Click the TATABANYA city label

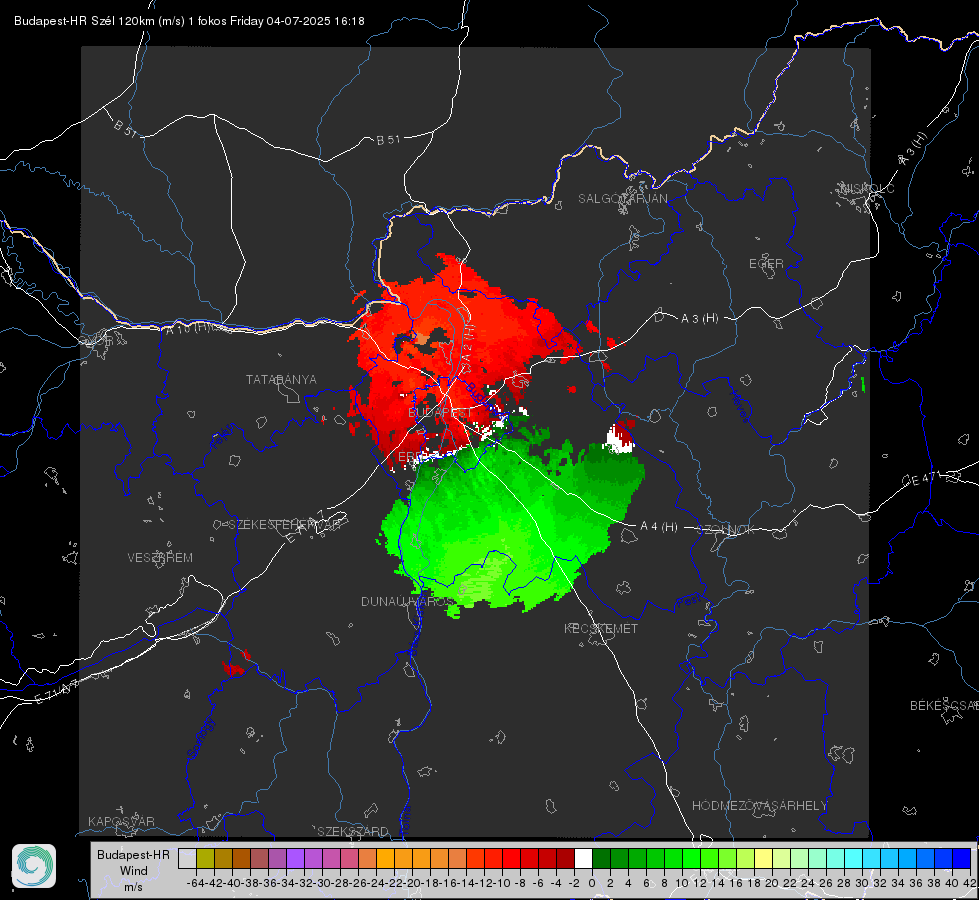[281, 379]
